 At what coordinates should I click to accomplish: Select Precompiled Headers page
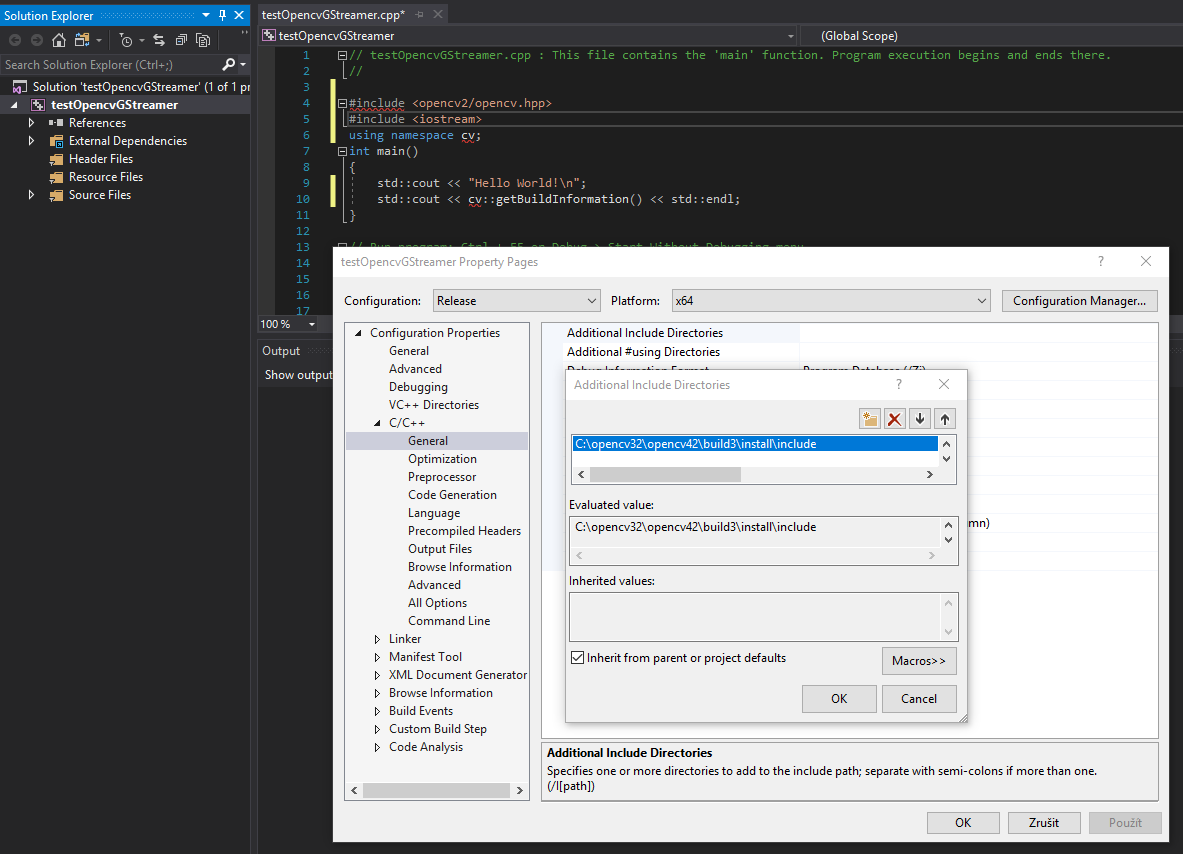(465, 531)
